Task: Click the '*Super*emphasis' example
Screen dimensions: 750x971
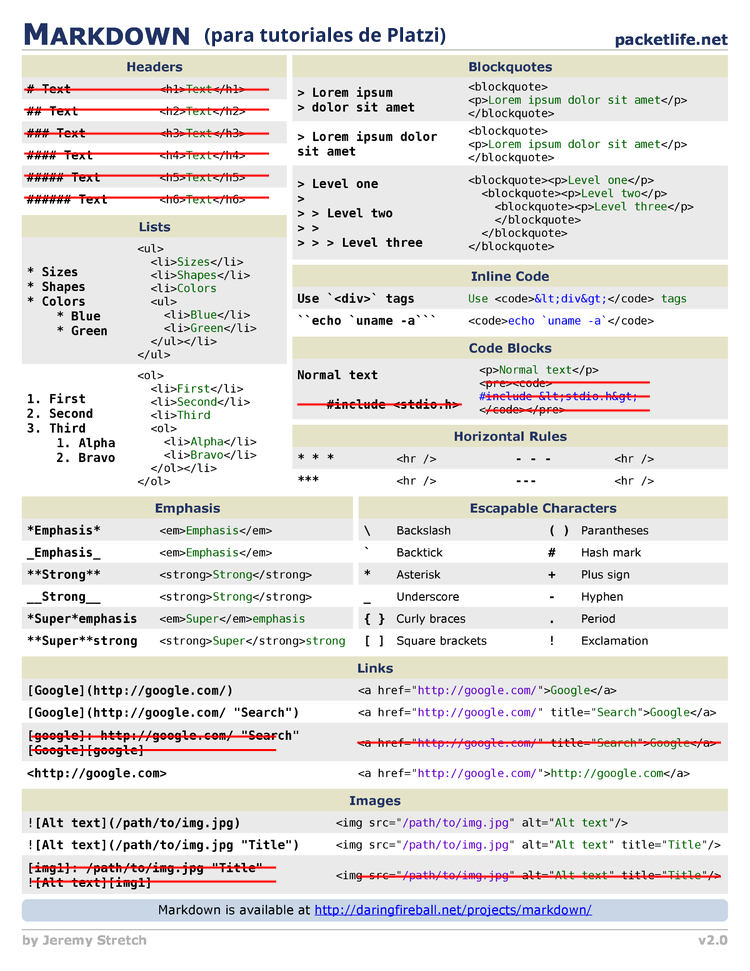Action: pos(82,619)
